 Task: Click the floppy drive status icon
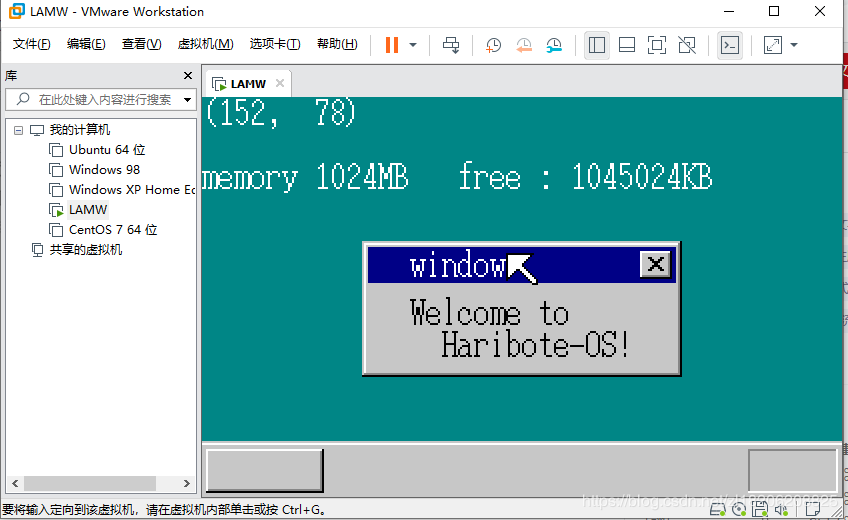click(760, 509)
